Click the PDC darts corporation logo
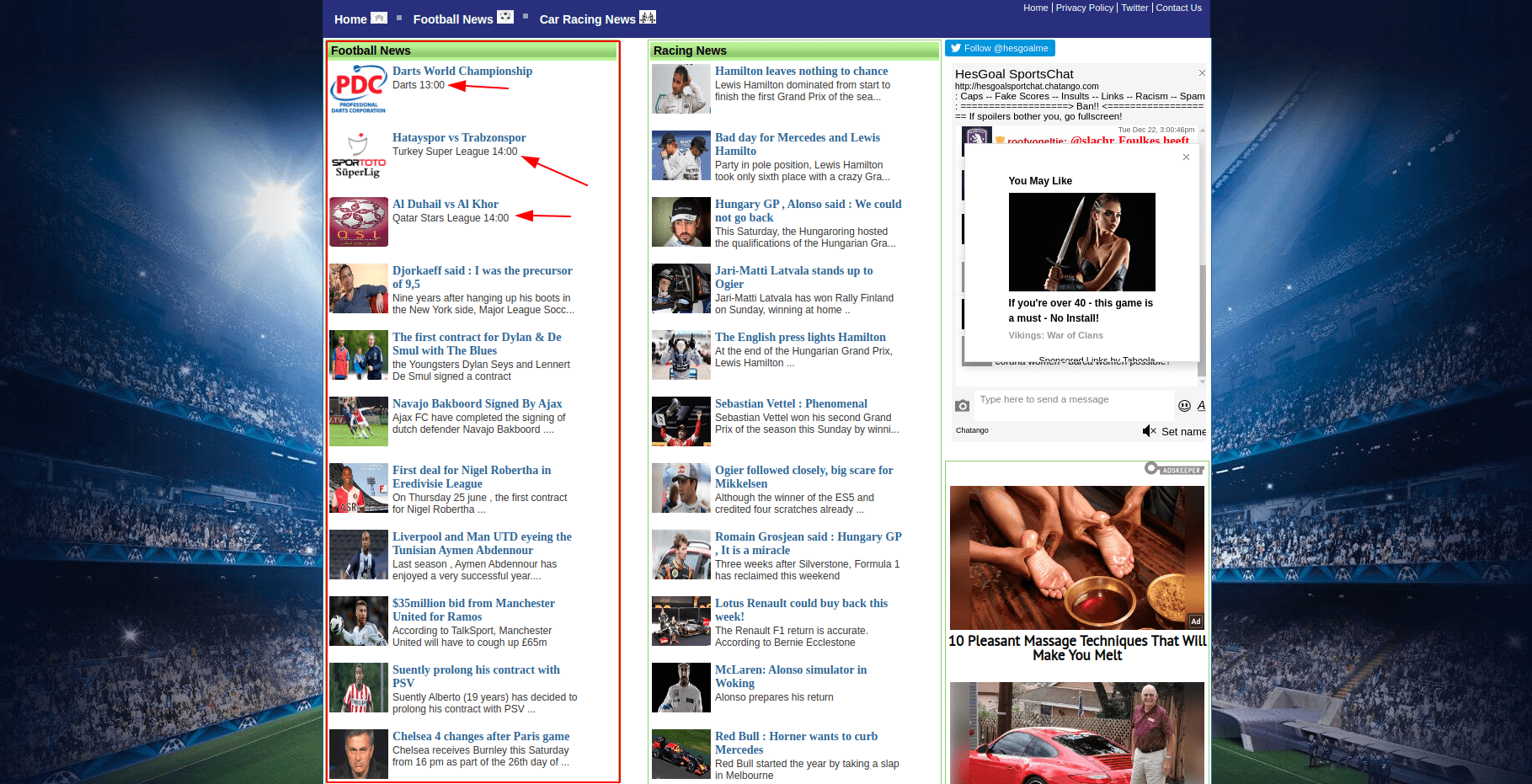 coord(359,89)
